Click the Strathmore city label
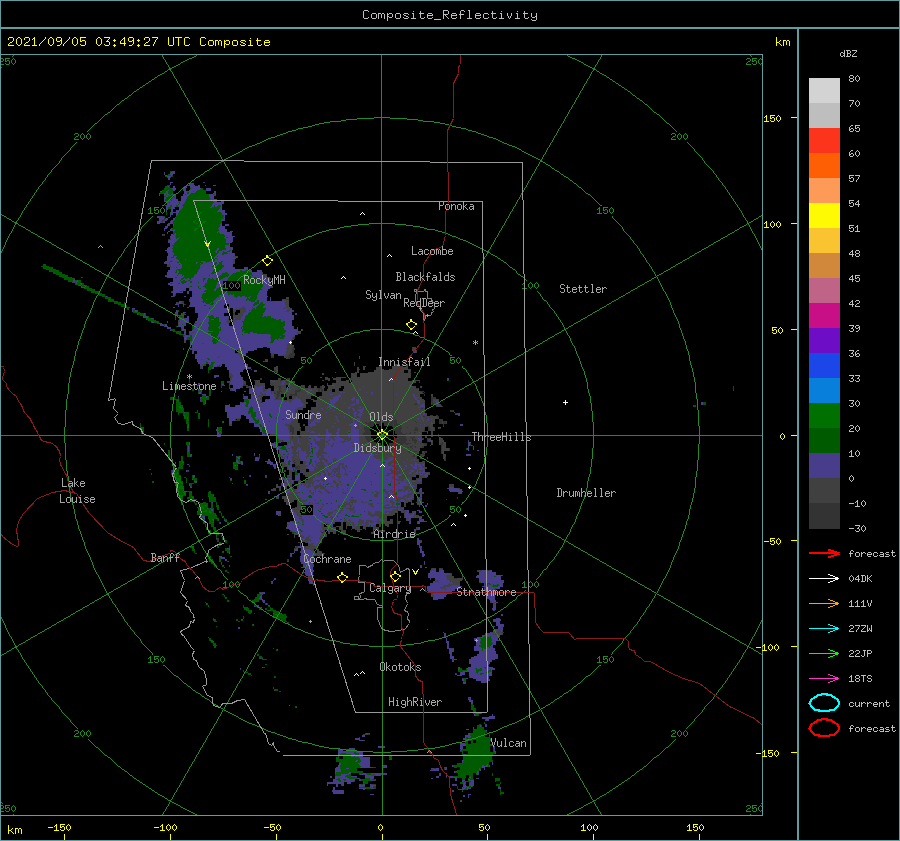 (x=486, y=592)
